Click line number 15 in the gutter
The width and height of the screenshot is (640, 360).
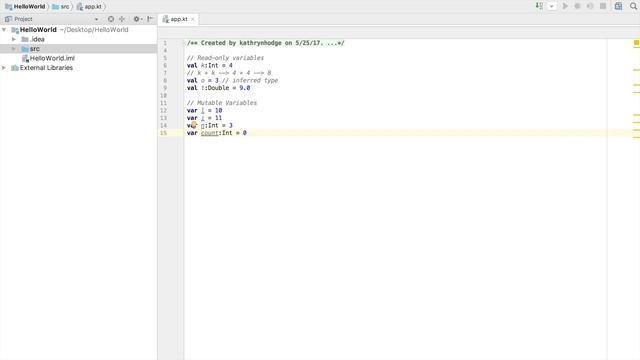(164, 133)
